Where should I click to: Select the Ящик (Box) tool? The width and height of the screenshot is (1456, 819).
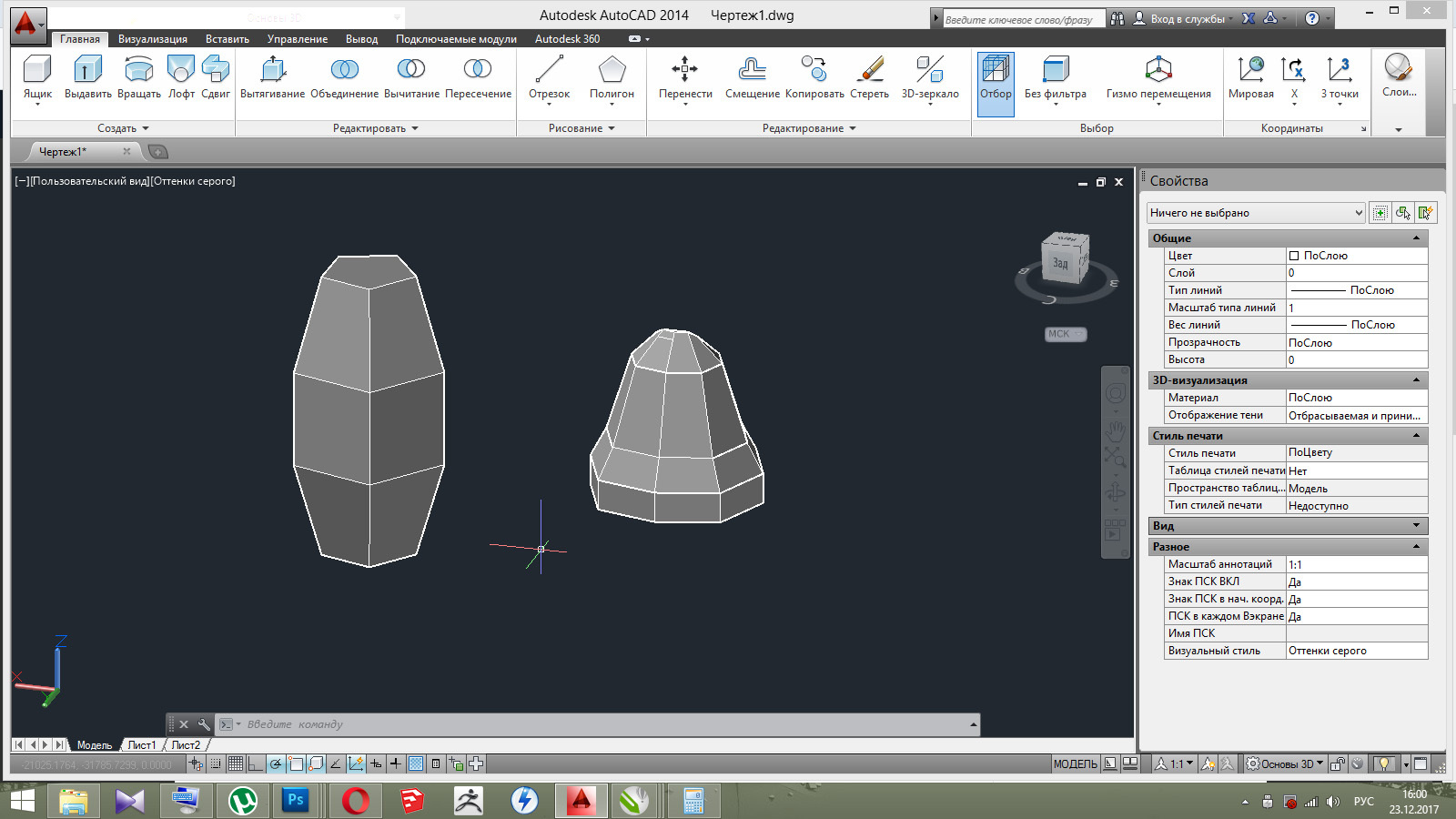(37, 77)
